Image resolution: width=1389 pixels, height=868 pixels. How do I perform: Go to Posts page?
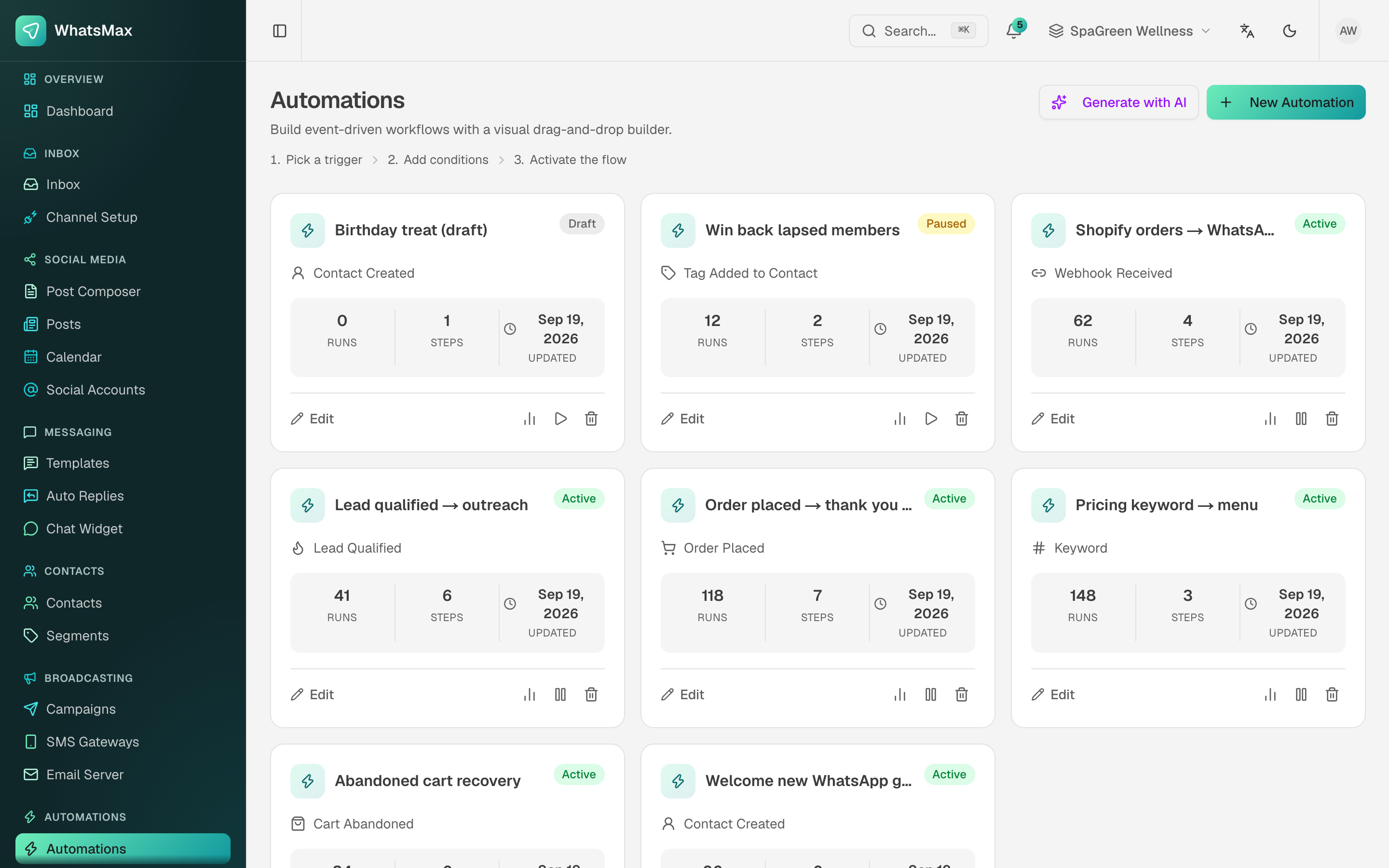[123, 324]
